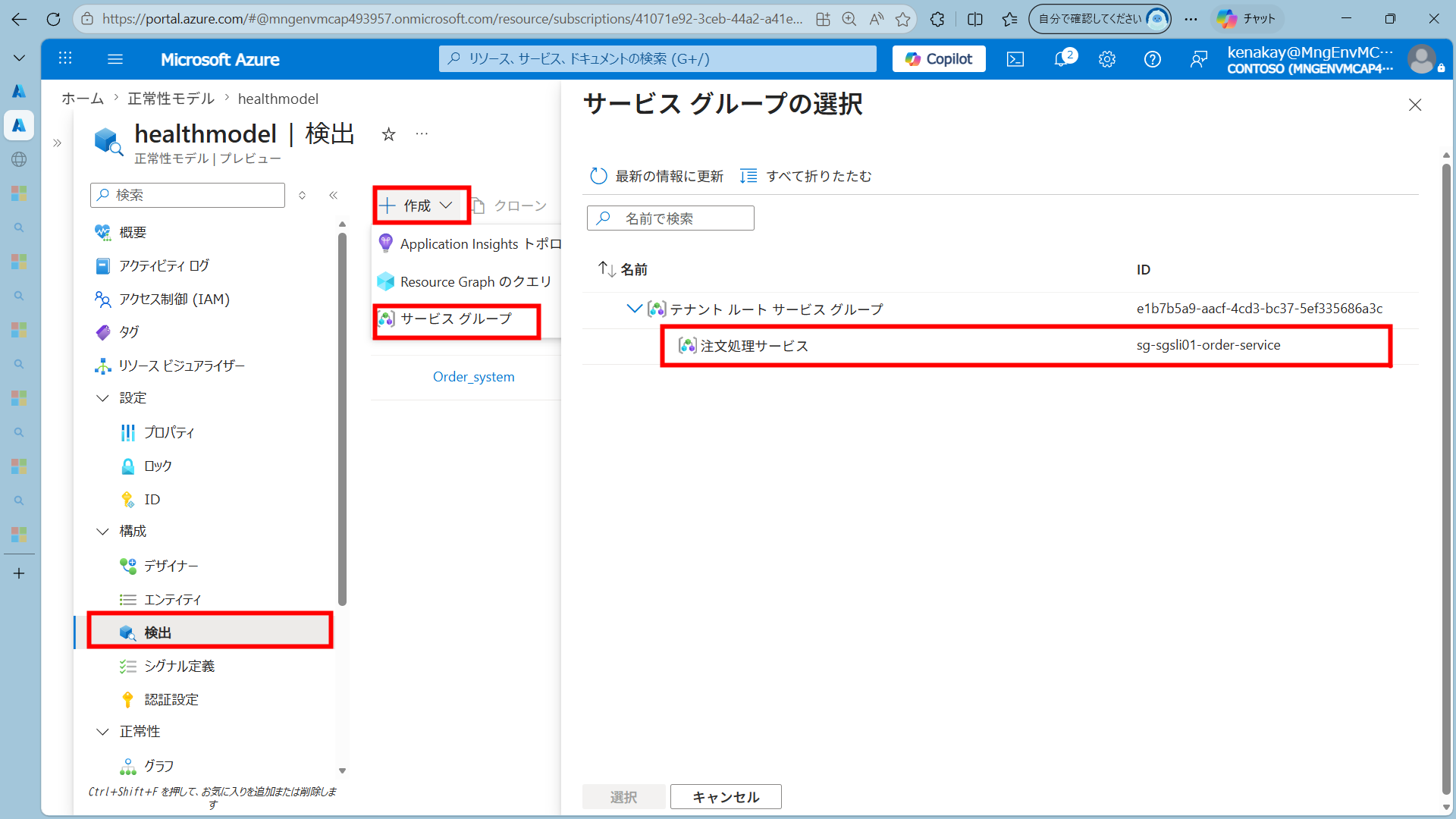This screenshot has width=1456, height=819.
Task: Open Cloud Shell from the top bar
Action: coord(1015,59)
